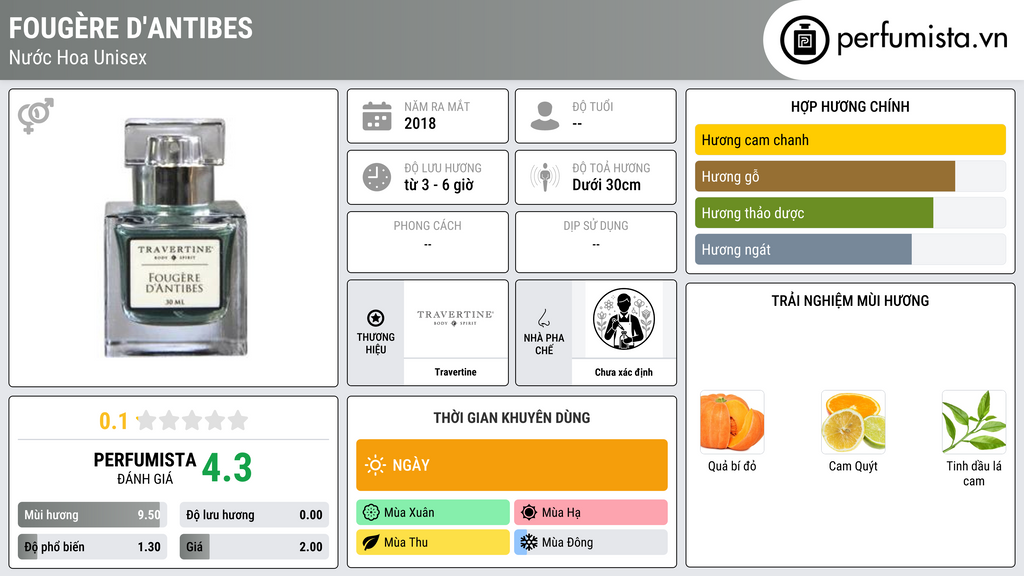The width and height of the screenshot is (1024, 576).
Task: Click the Mùa Hạ season tile
Action: [591, 513]
